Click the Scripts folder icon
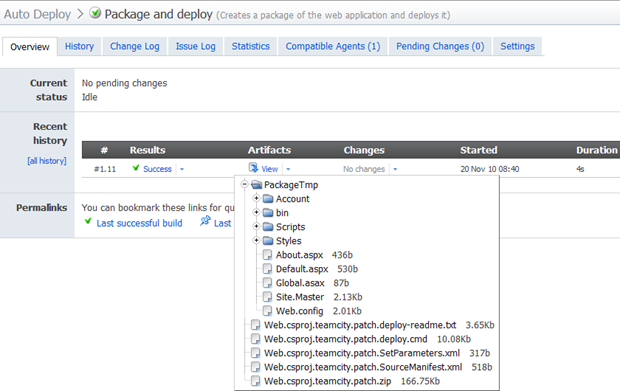 coord(268,227)
